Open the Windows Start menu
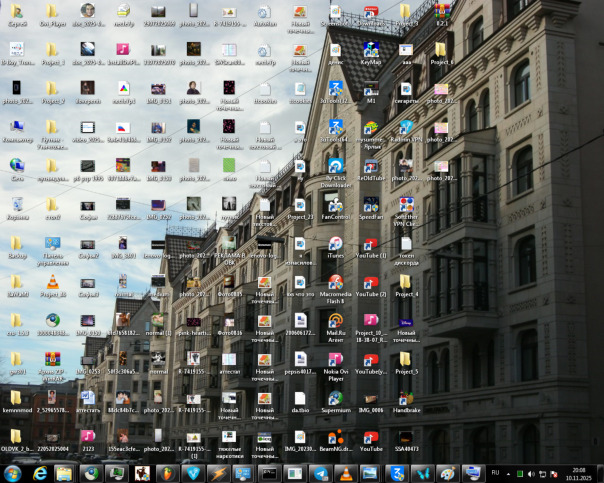Image resolution: width=604 pixels, height=483 pixels. pyautogui.click(x=14, y=473)
